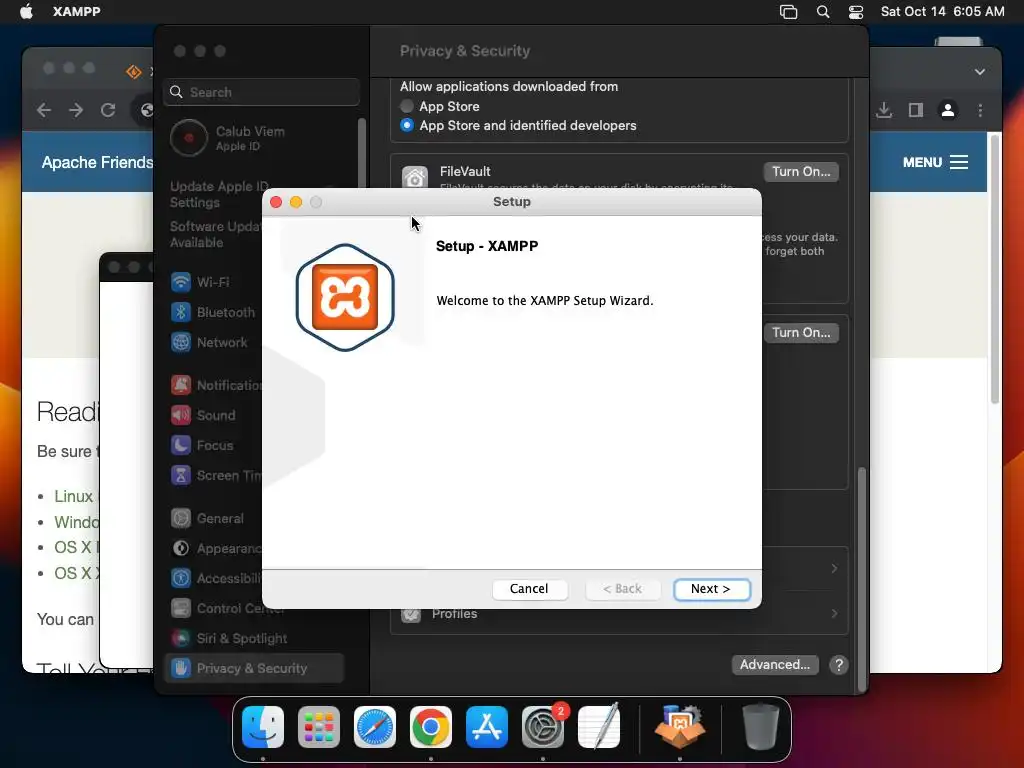Select App Store radio option

click(x=407, y=106)
